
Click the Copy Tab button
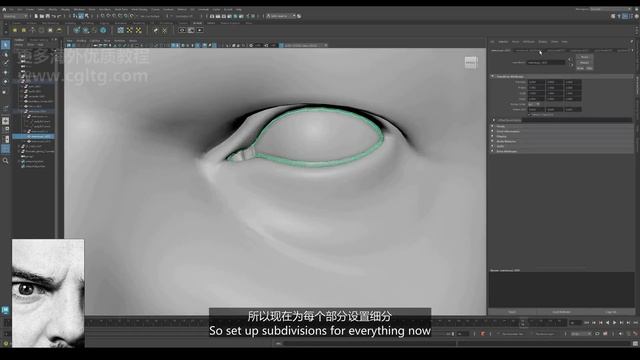[611, 312]
